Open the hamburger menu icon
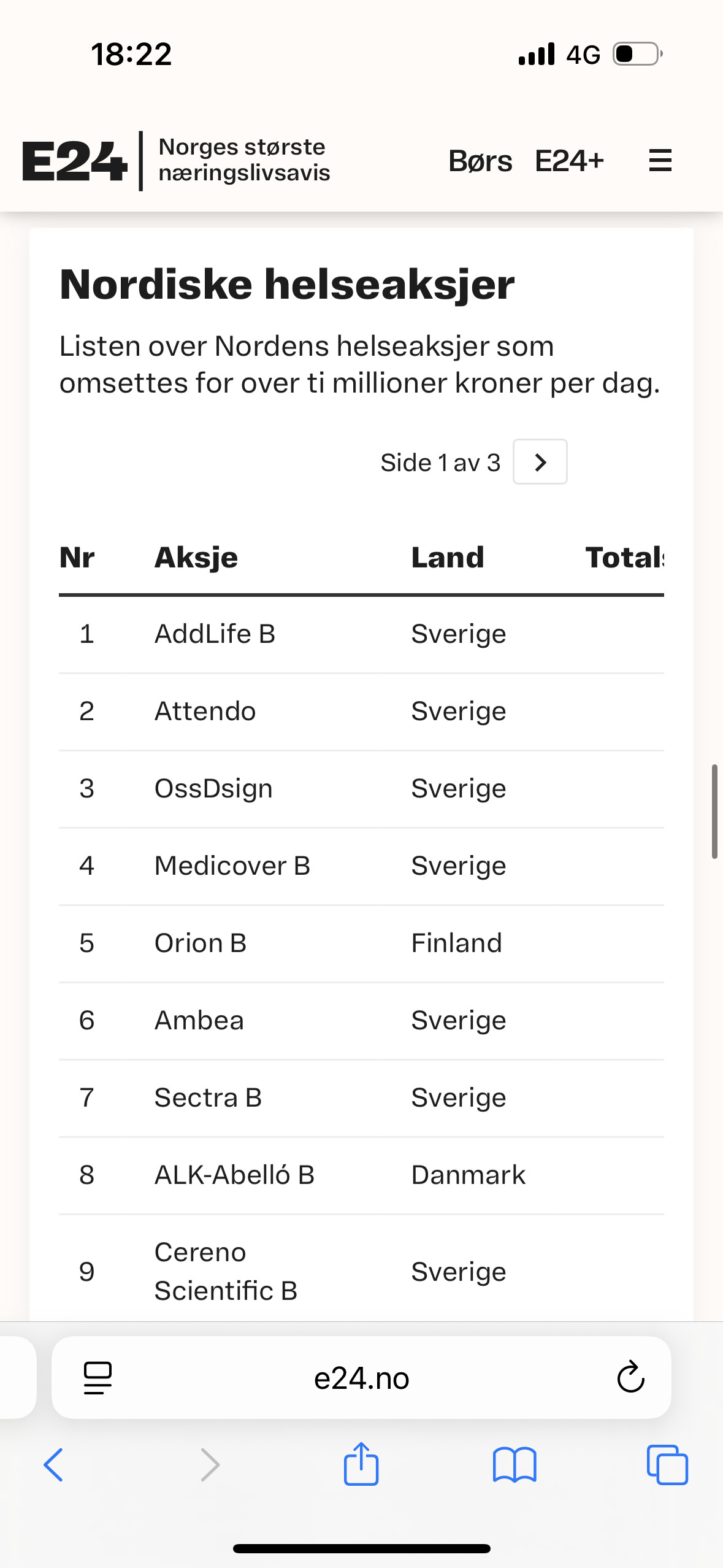This screenshot has height=1568, width=723. coord(660,161)
